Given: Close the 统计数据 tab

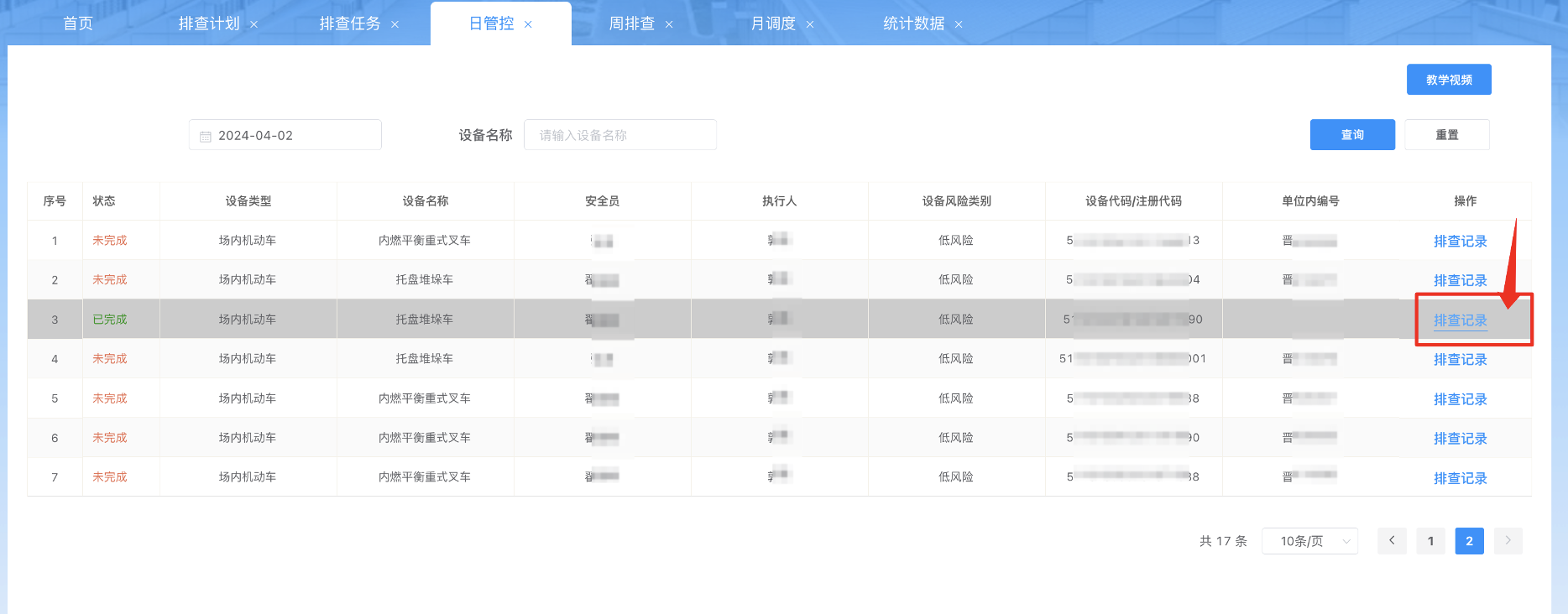Looking at the screenshot, I should click(959, 24).
